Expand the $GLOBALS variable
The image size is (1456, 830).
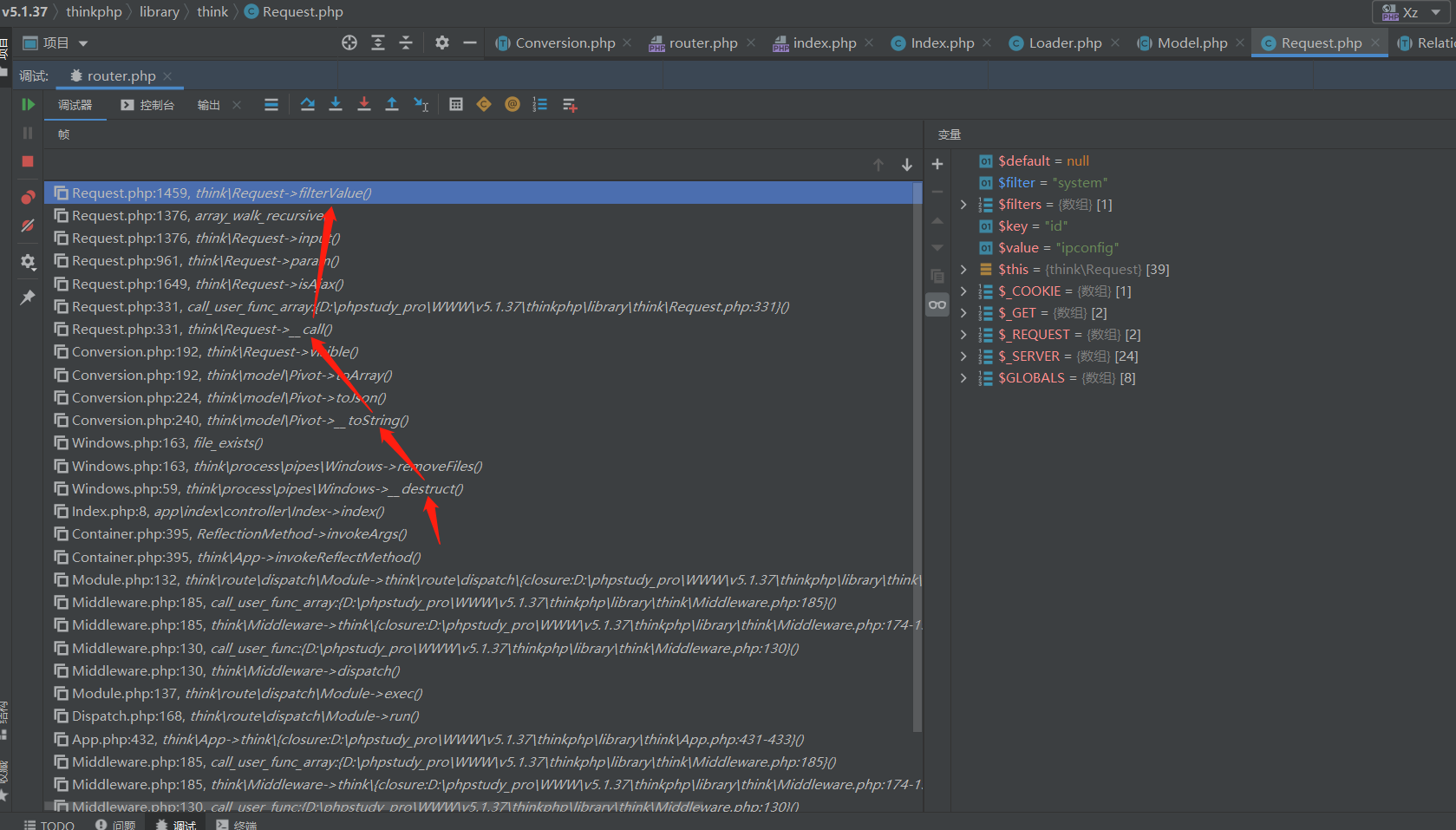963,378
